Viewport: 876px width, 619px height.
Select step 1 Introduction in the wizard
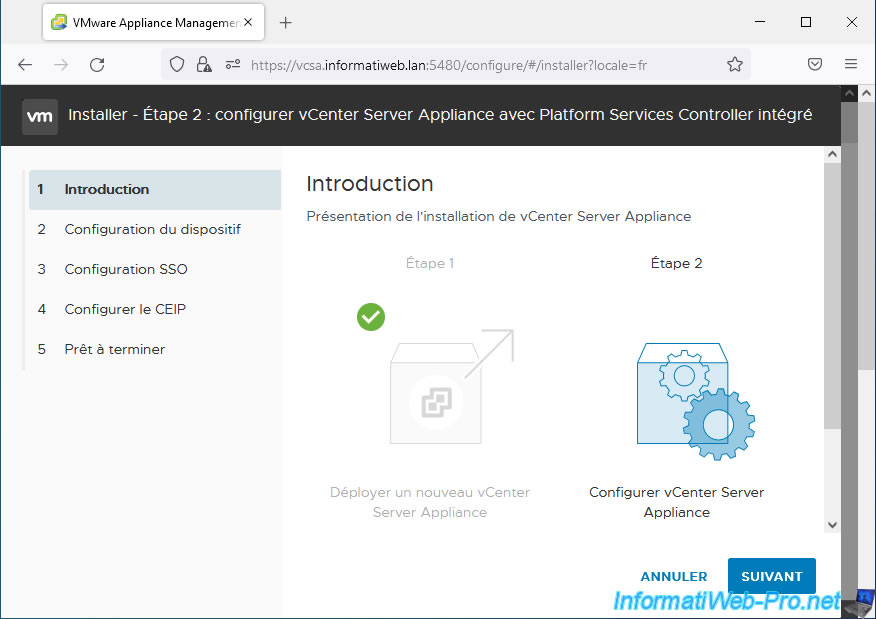click(155, 189)
